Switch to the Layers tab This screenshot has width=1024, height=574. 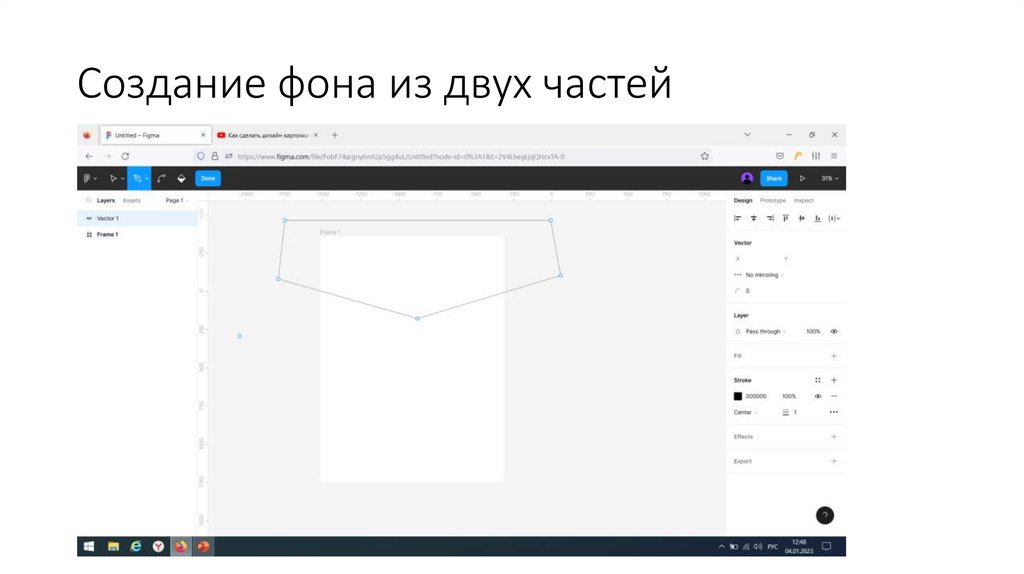(x=106, y=200)
